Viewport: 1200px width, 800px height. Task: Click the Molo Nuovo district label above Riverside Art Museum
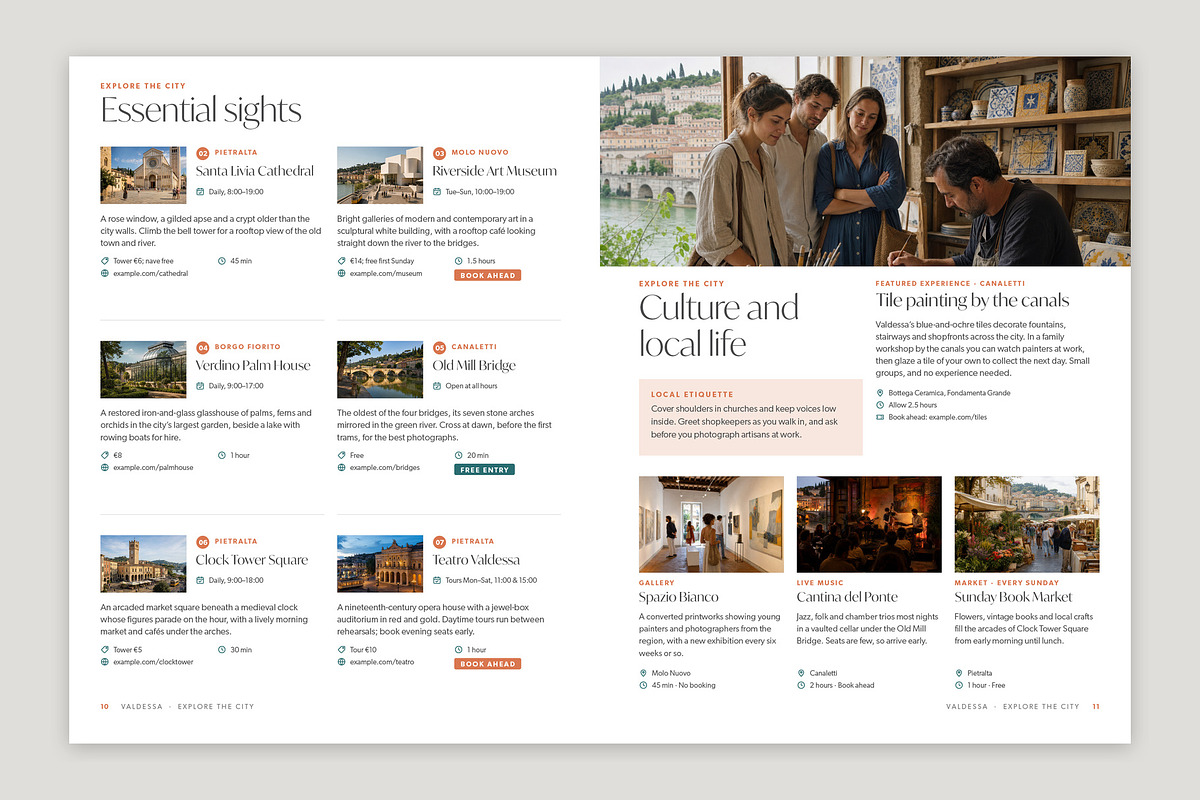pos(480,153)
